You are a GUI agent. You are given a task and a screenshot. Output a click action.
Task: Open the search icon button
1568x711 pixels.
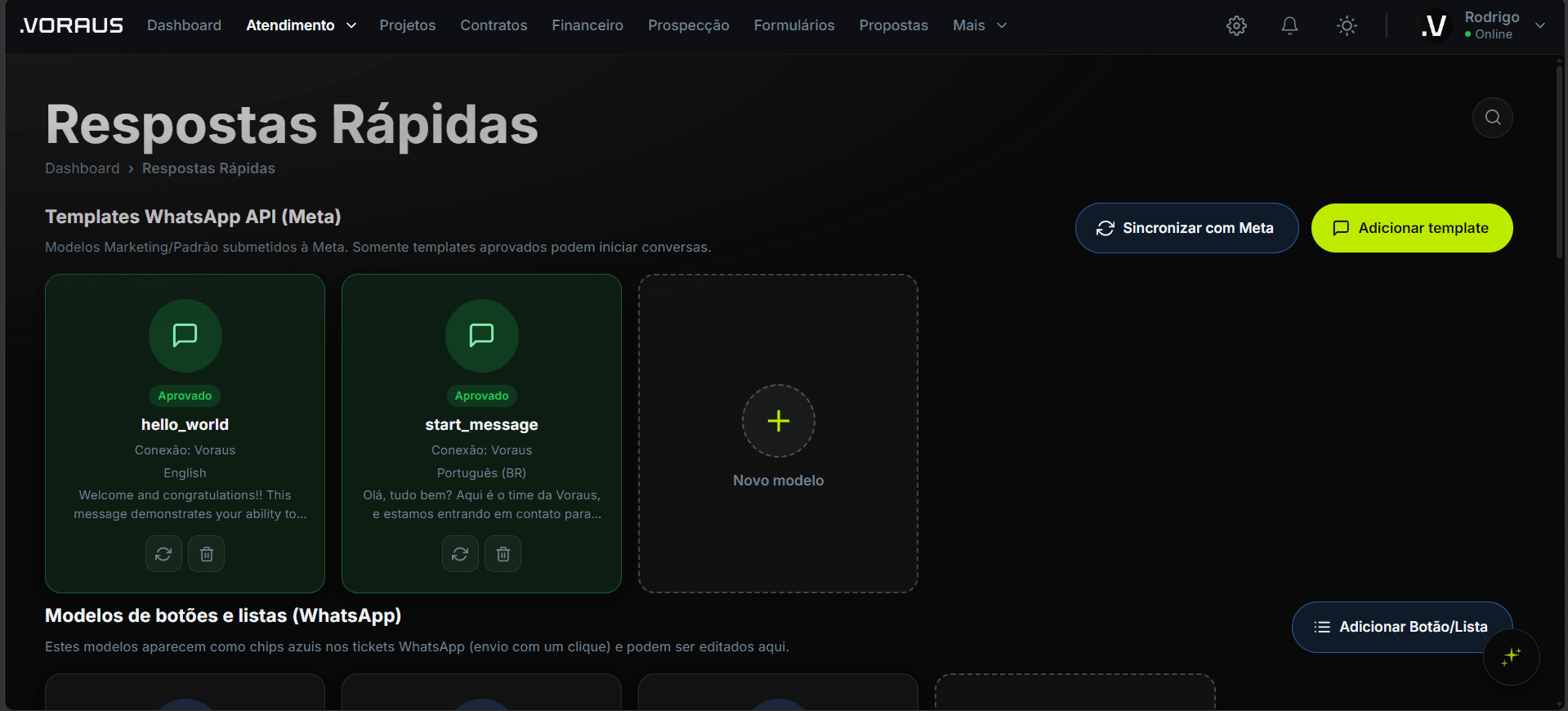pos(1493,118)
